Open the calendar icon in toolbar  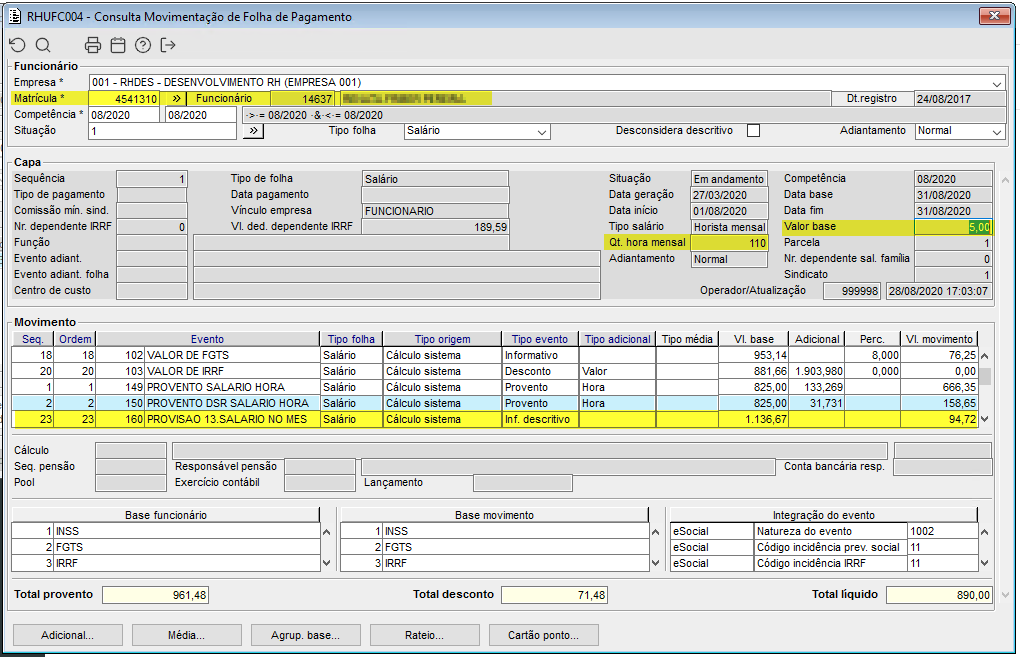[118, 45]
